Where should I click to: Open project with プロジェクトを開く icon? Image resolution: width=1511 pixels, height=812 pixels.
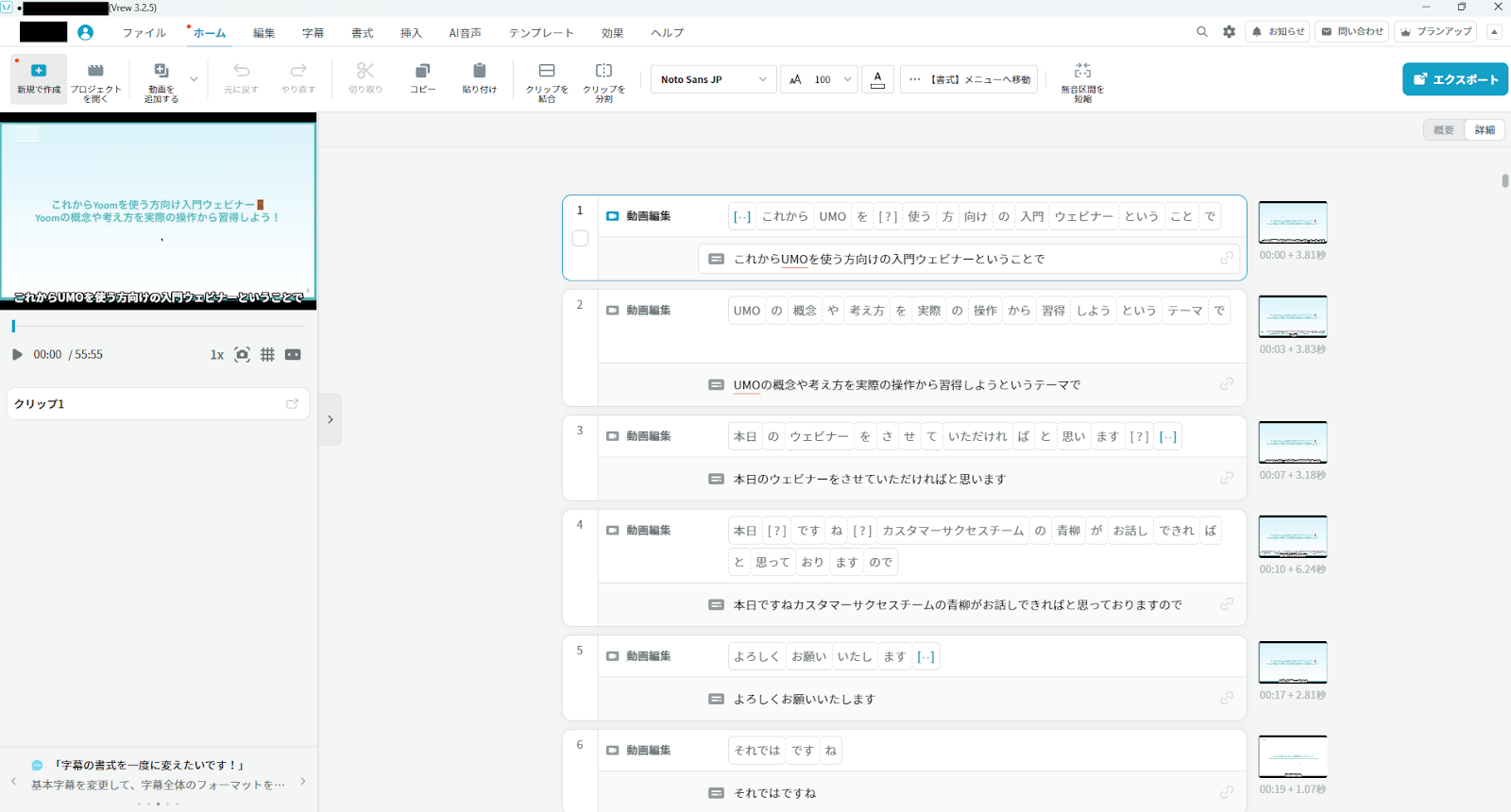pyautogui.click(x=95, y=72)
